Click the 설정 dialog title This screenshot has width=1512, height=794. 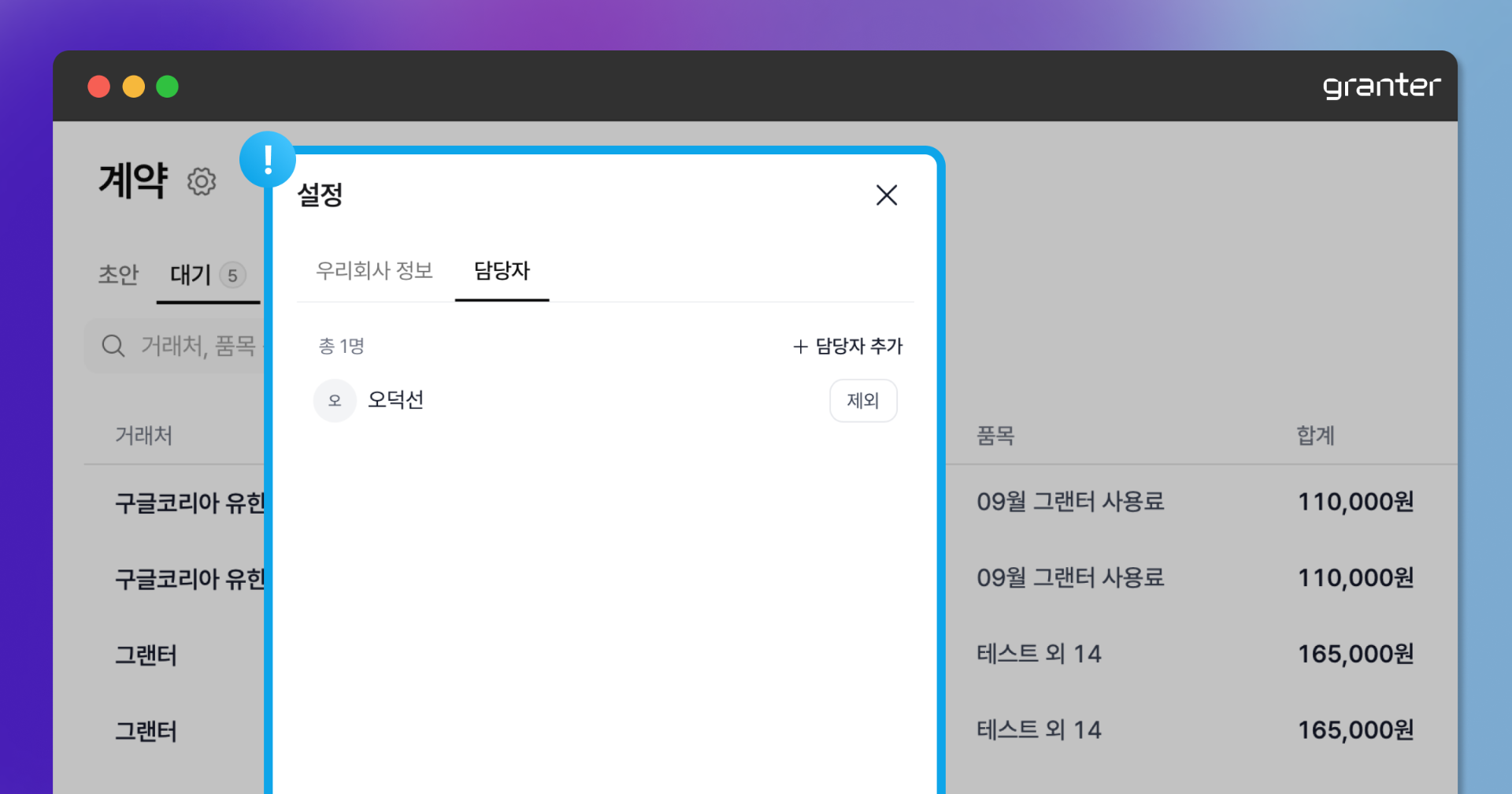click(x=320, y=195)
